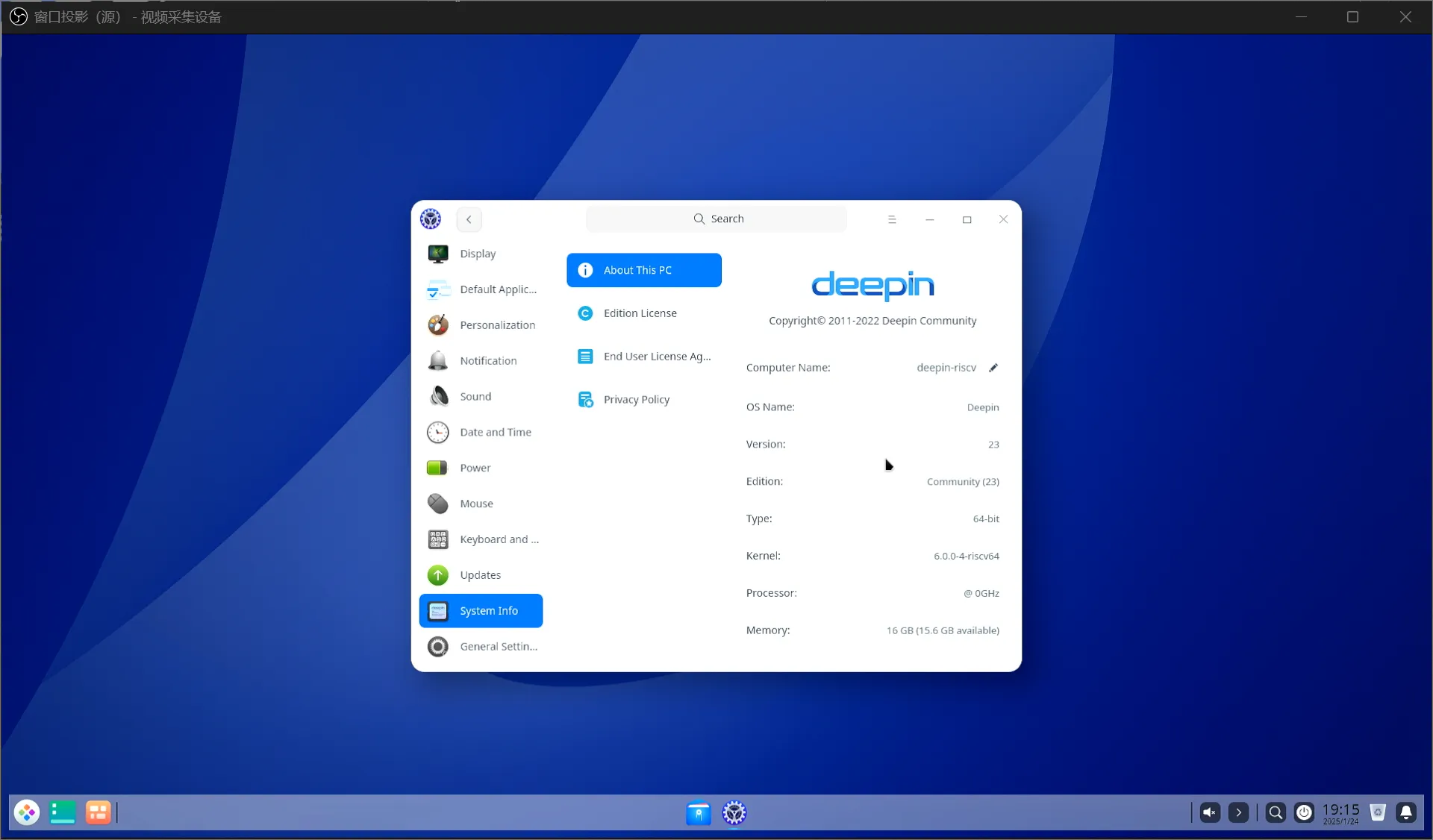Screen dimensions: 1433x840
Task: Click pencil icon to edit computer name
Action: [993, 368]
